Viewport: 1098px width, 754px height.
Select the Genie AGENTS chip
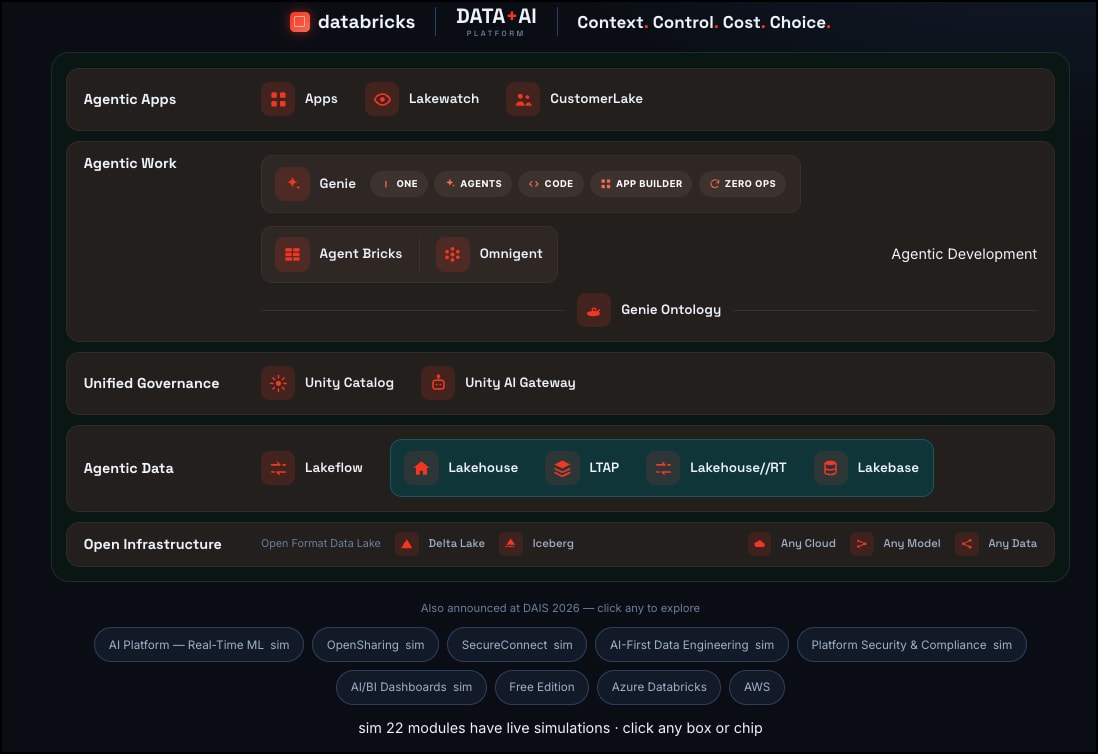pos(473,184)
